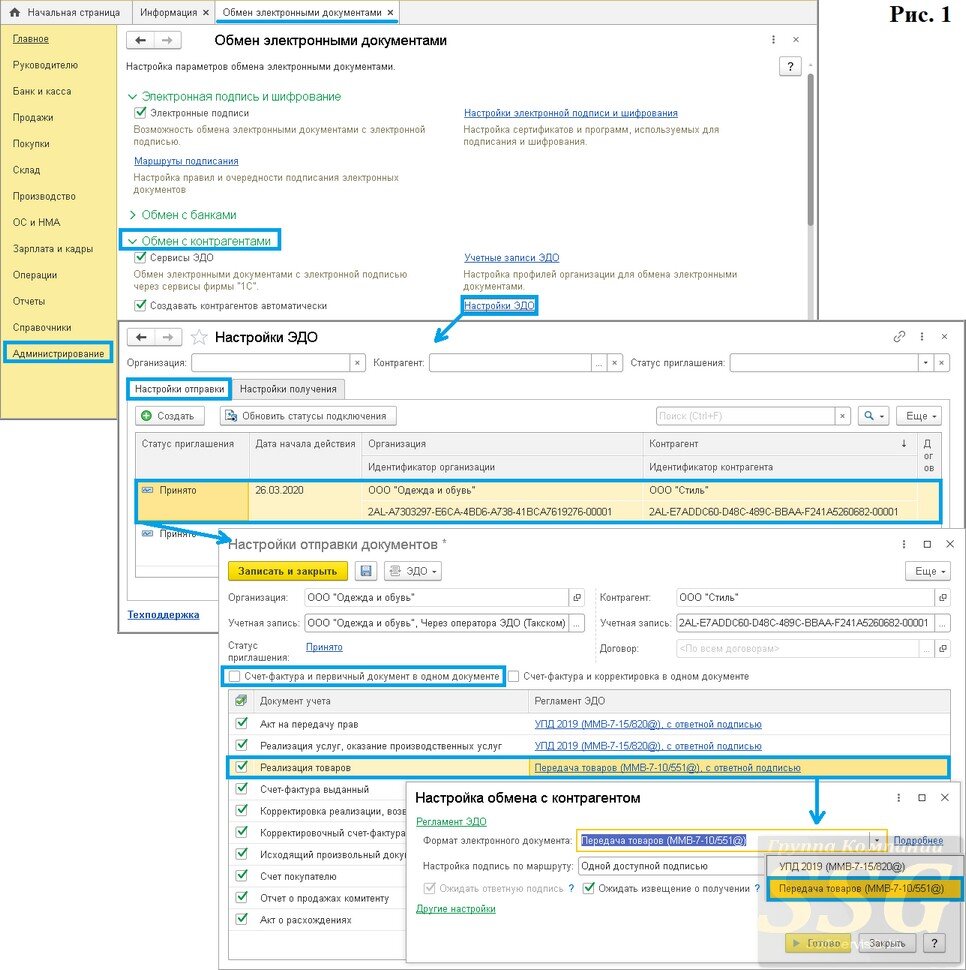Open Статус приглашения dropdown arrow
The image size is (966, 970).
(925, 363)
